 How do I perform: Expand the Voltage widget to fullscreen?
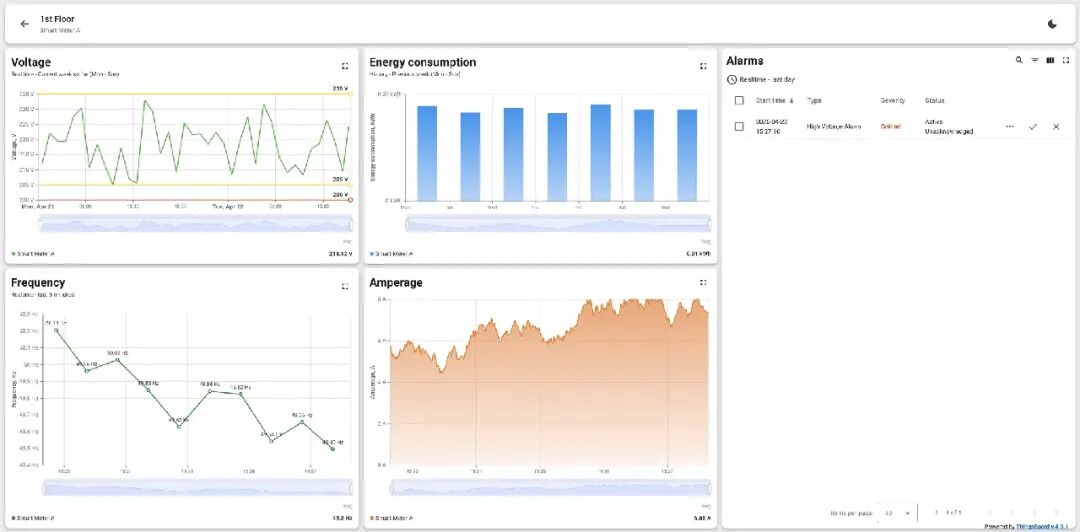pos(345,66)
